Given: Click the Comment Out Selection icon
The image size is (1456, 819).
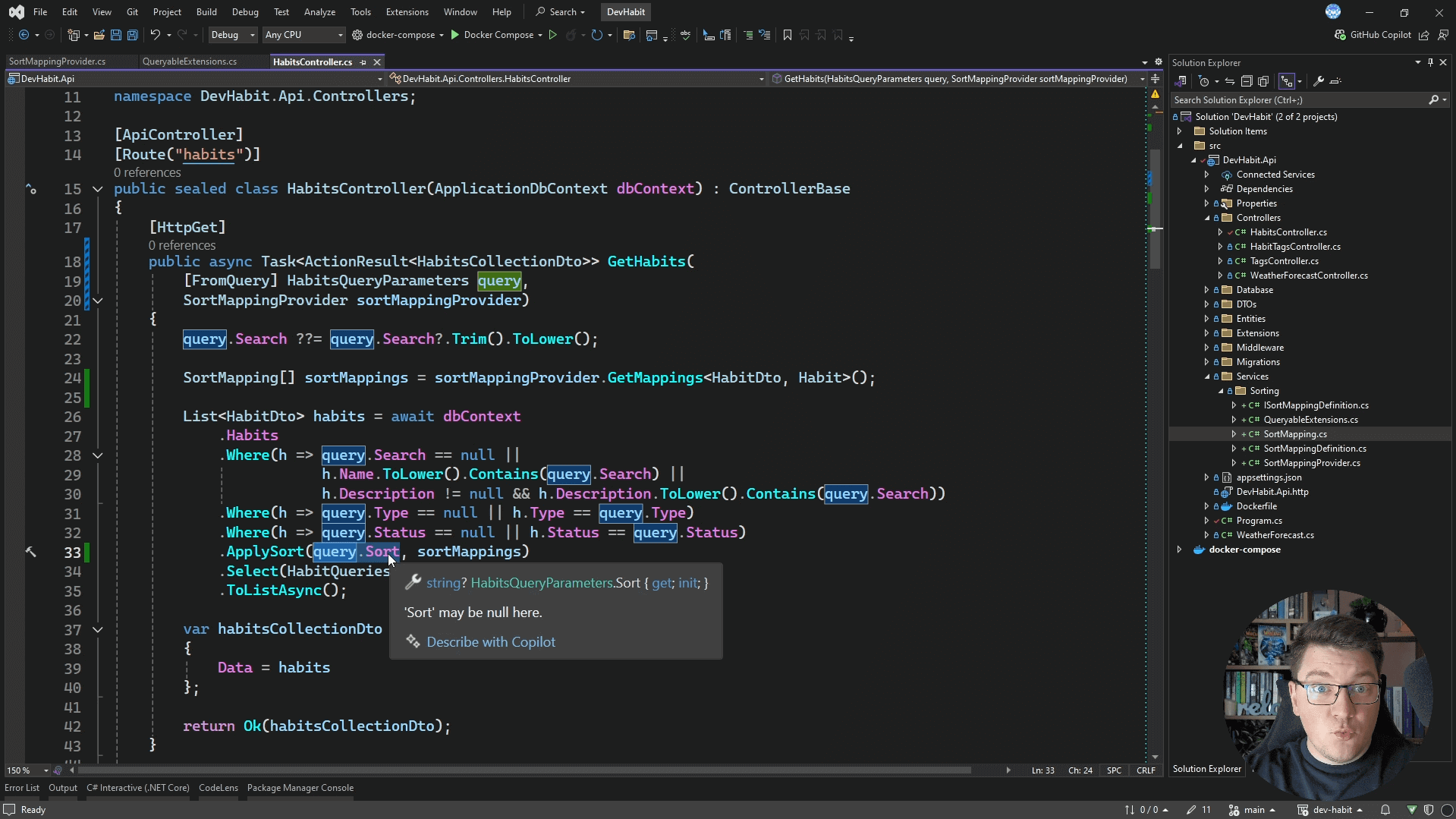Looking at the screenshot, I should (748, 35).
